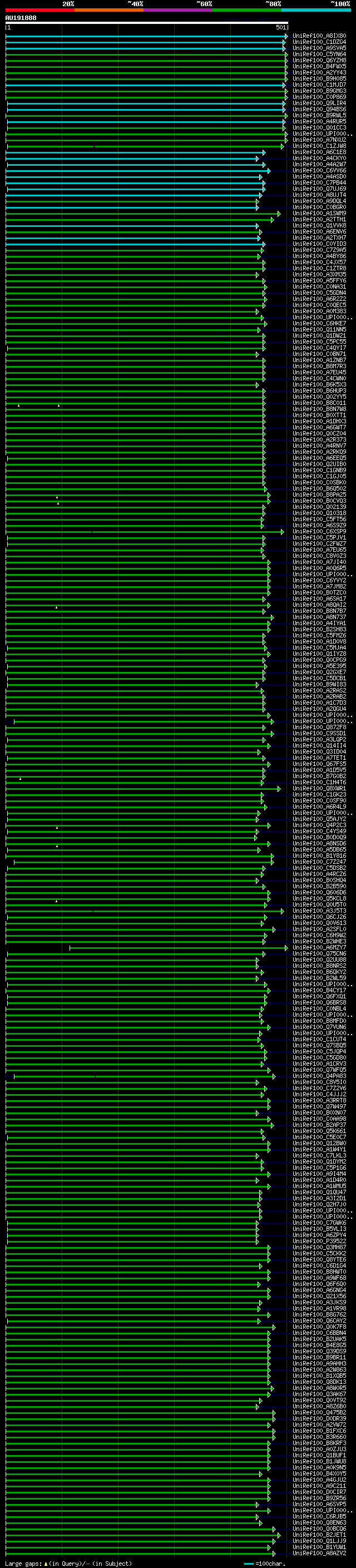356x1568 pixels.
Task: Open hit UniRef100_A4RUR5
Action: coord(319,121)
